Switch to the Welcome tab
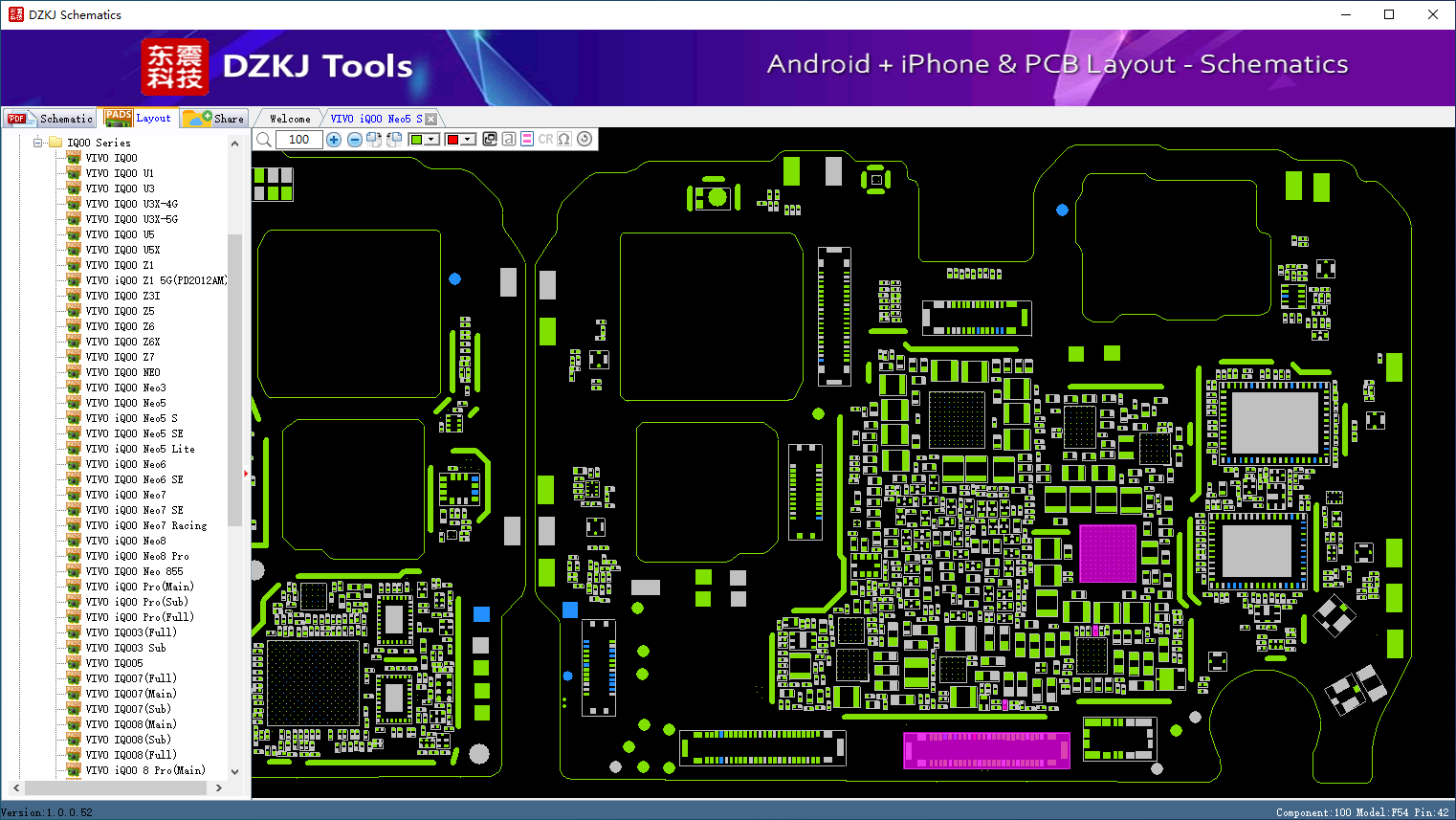The width and height of the screenshot is (1456, 820). coord(290,119)
